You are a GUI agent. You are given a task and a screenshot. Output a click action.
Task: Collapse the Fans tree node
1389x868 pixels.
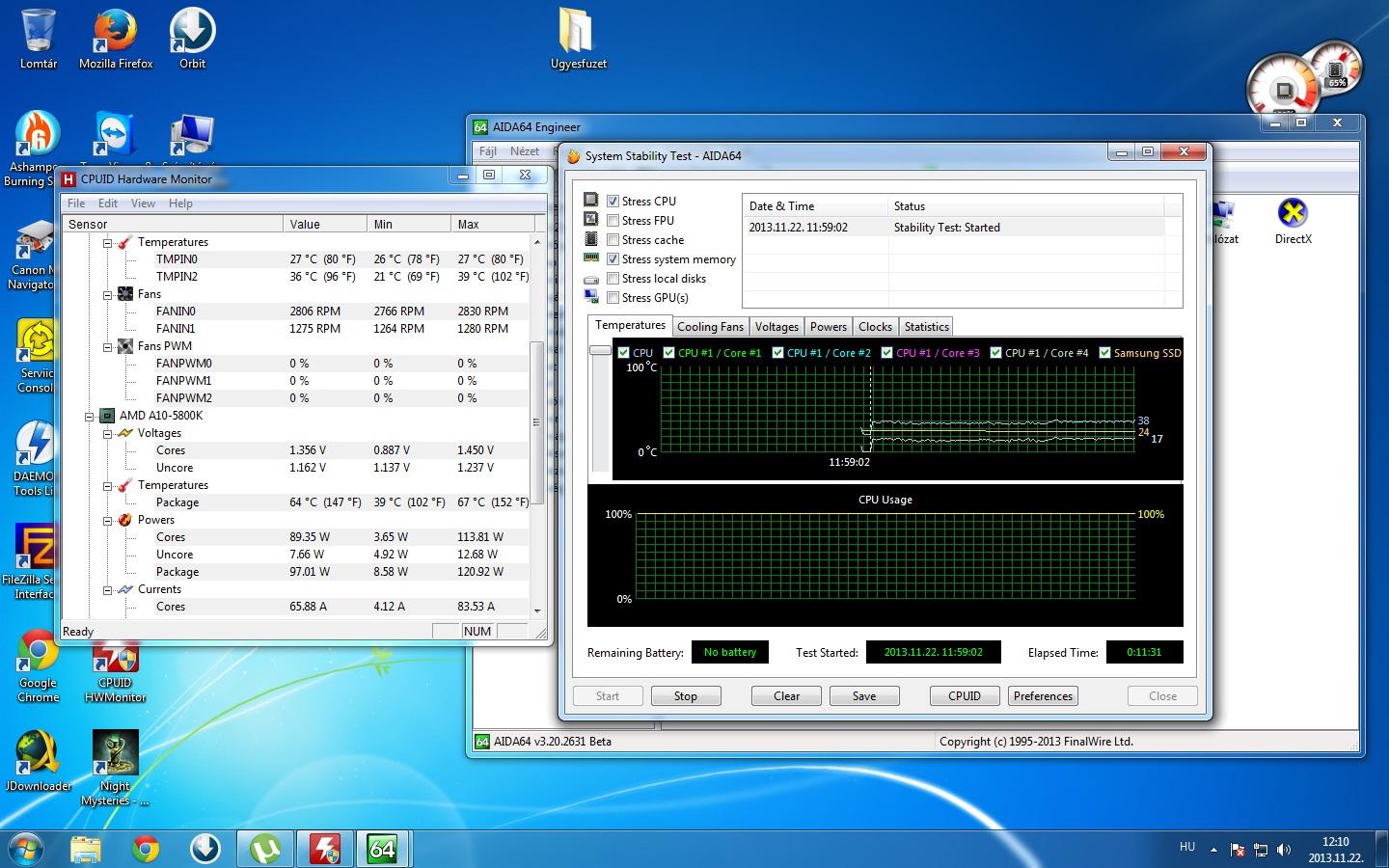click(108, 294)
